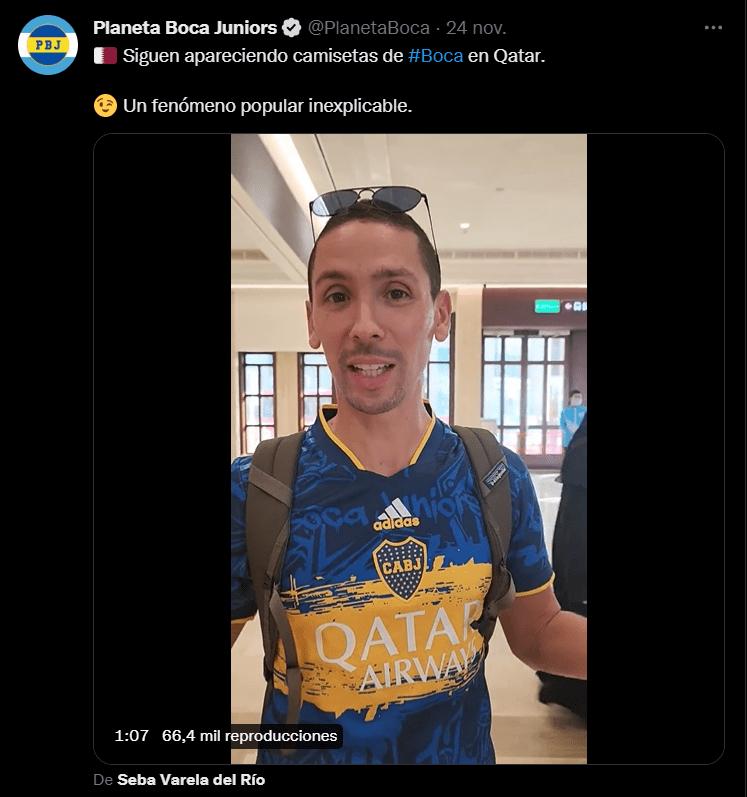
Task: Play the video of the Boca fan
Action: click(409, 449)
